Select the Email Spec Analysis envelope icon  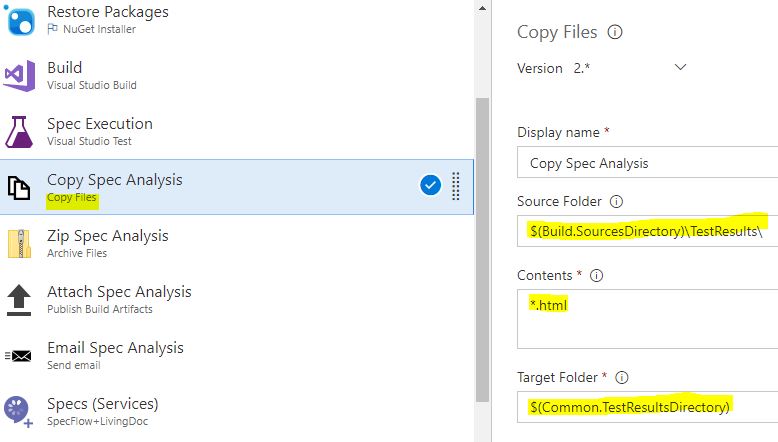click(18, 356)
